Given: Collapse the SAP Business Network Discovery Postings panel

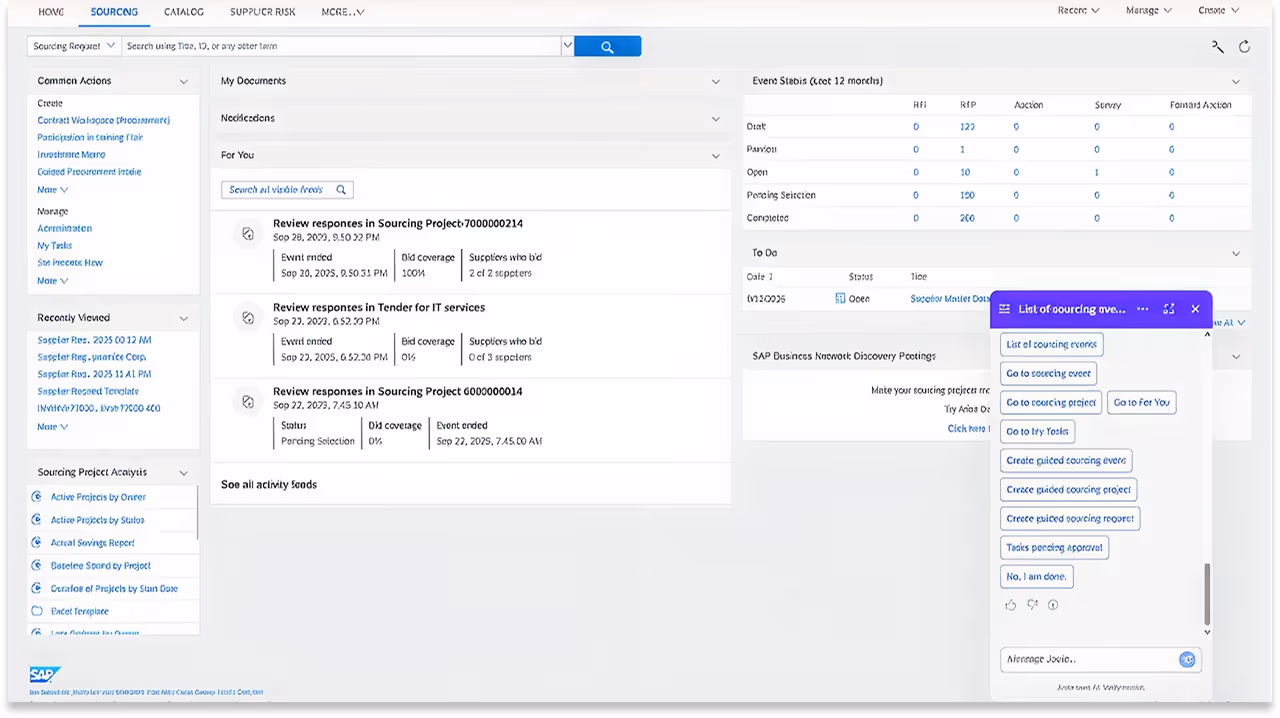Looking at the screenshot, I should point(1236,357).
